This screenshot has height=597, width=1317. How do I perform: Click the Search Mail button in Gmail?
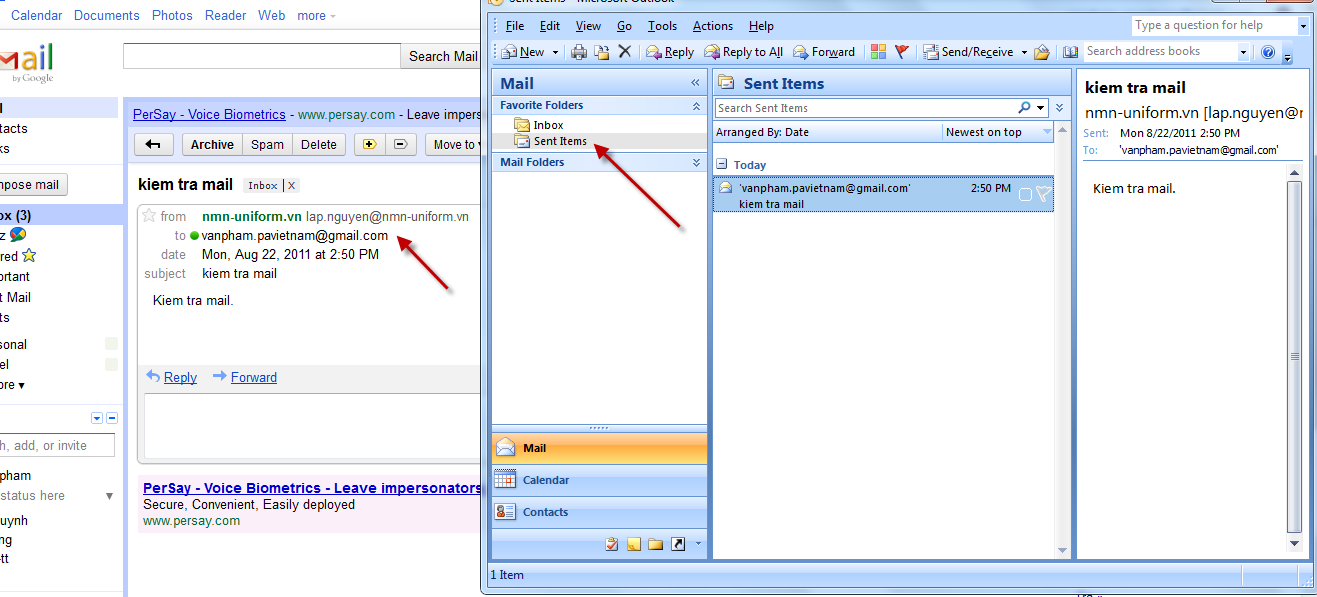(x=443, y=56)
